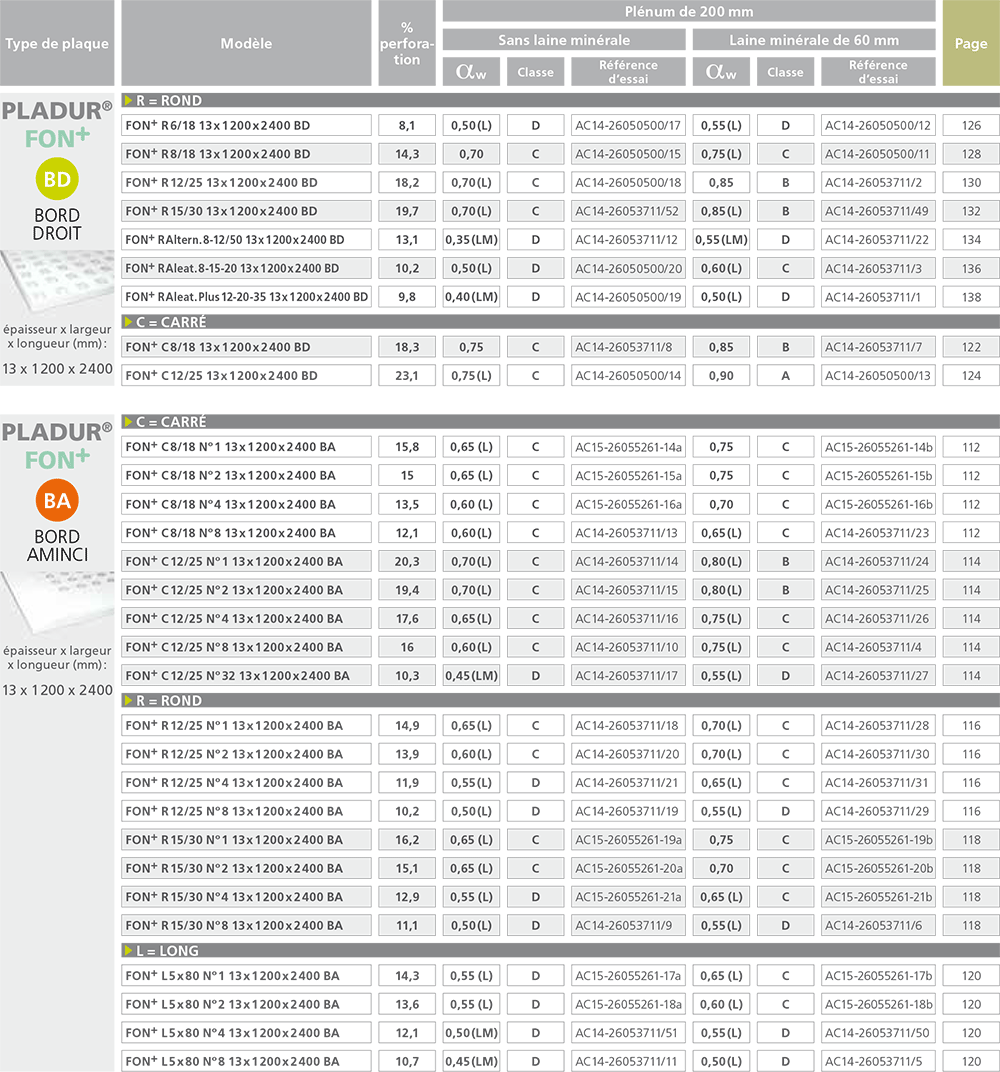Click the Modèle column header
This screenshot has width=1000, height=1072.
click(x=246, y=43)
